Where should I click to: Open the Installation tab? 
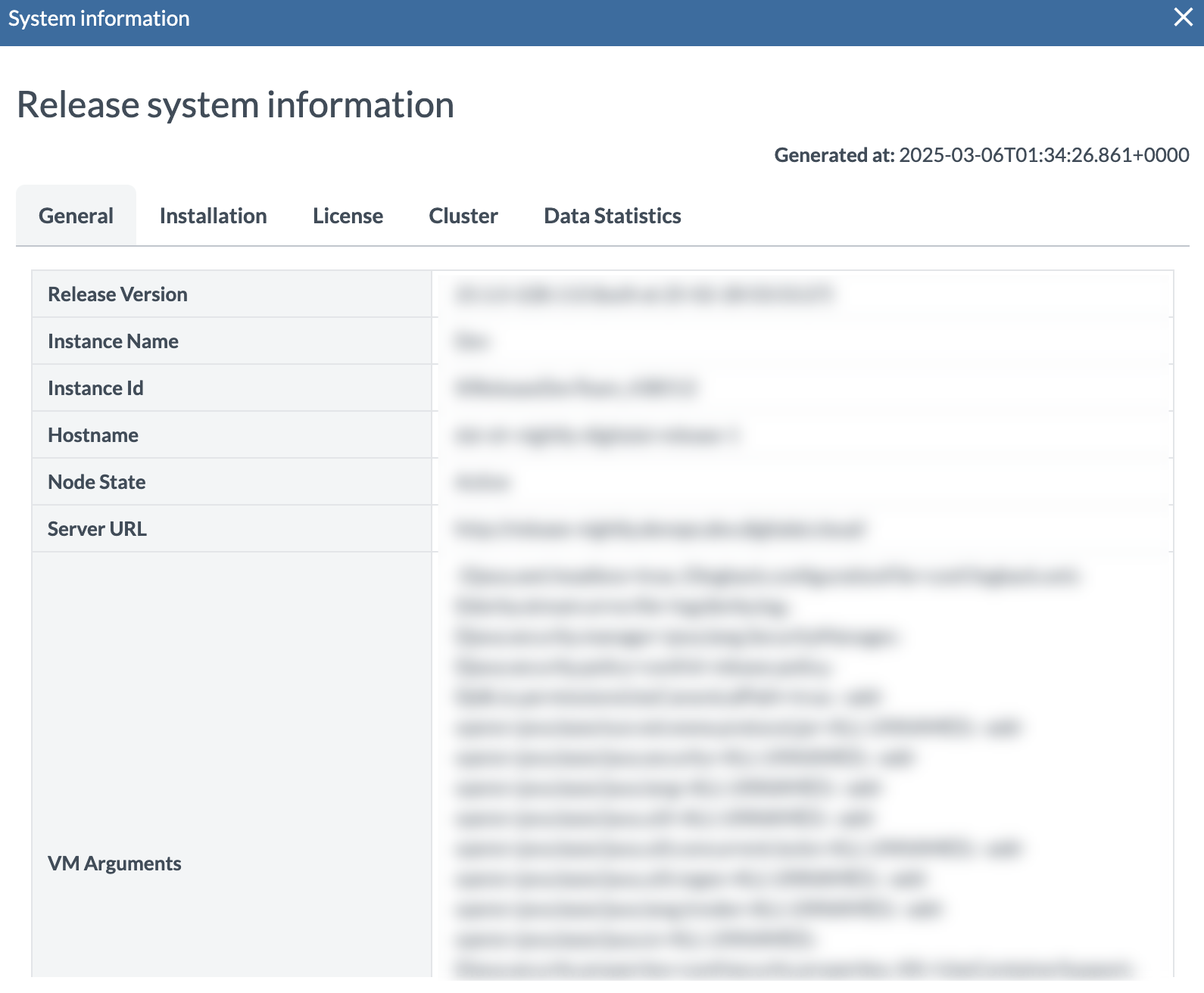[x=213, y=216]
